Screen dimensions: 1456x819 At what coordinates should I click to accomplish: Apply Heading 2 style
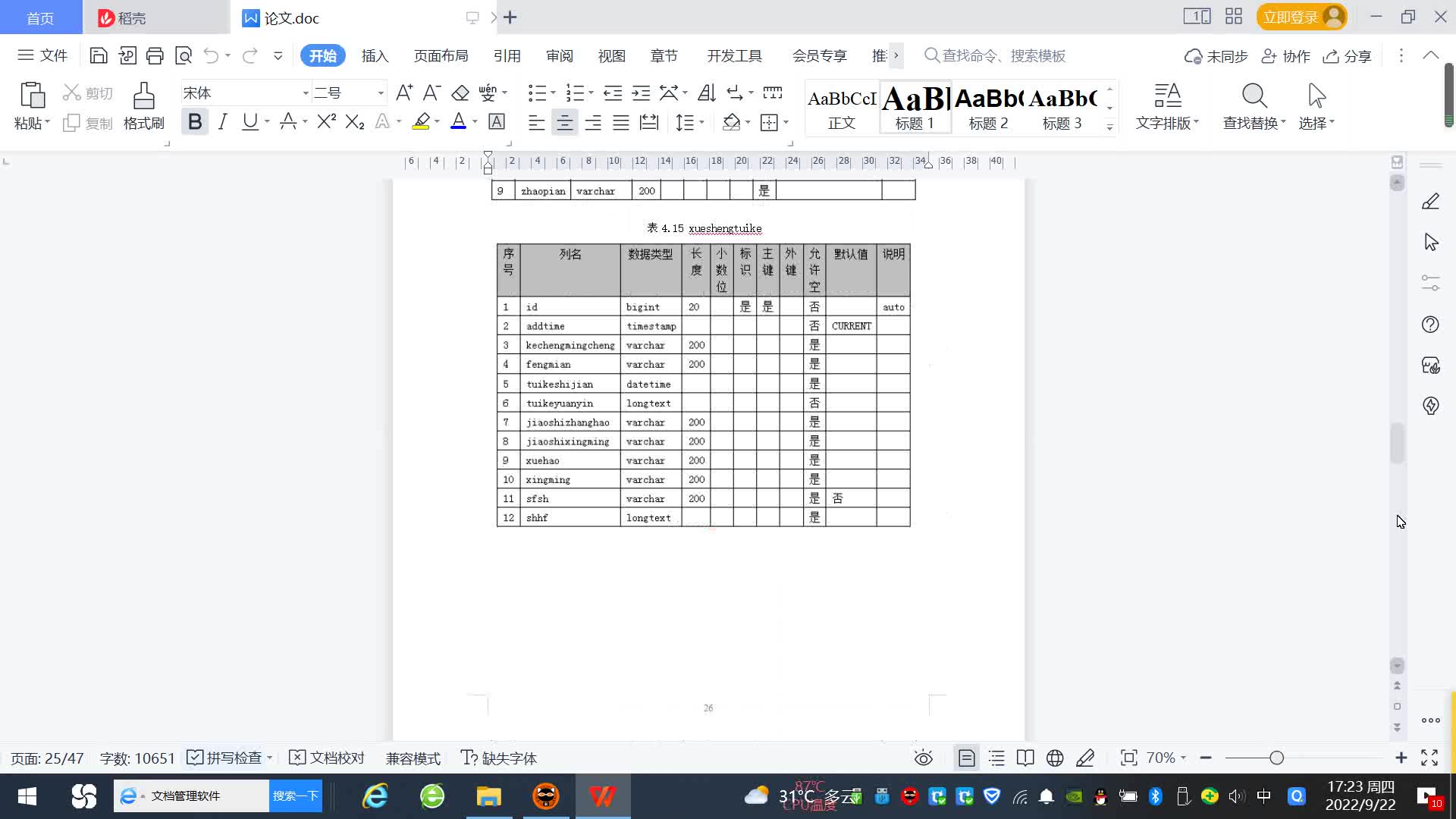(989, 108)
